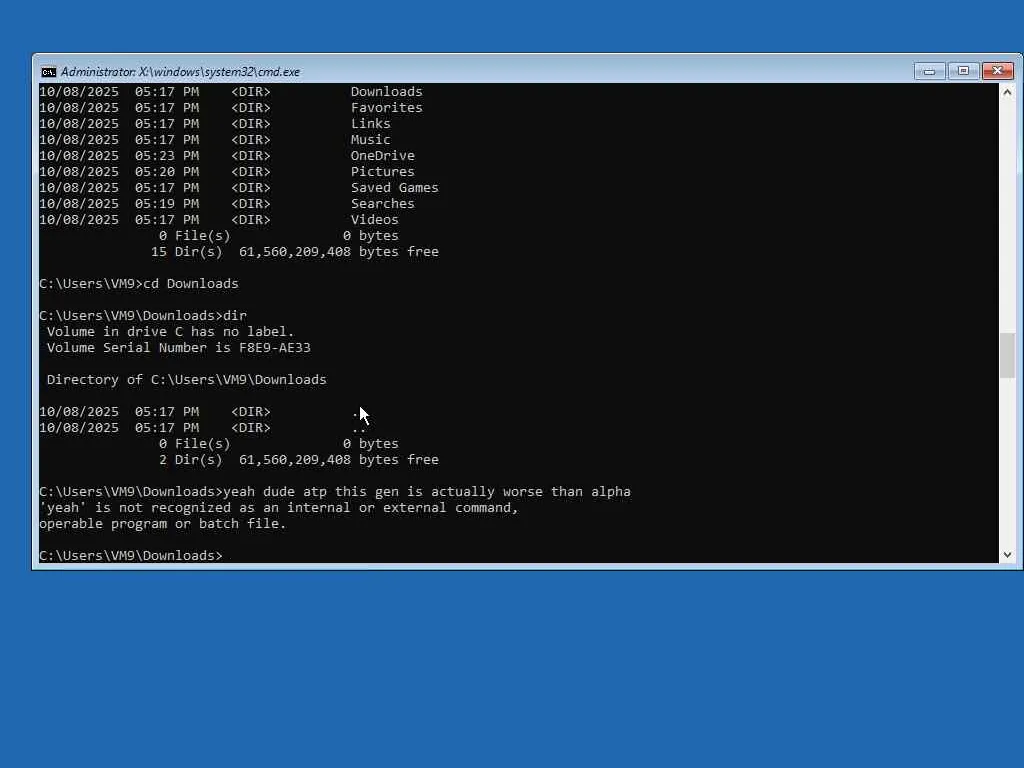The height and width of the screenshot is (768, 1024).
Task: Click the 'C:\Users\VM9\Downloads>dir' command line
Action: coord(143,315)
